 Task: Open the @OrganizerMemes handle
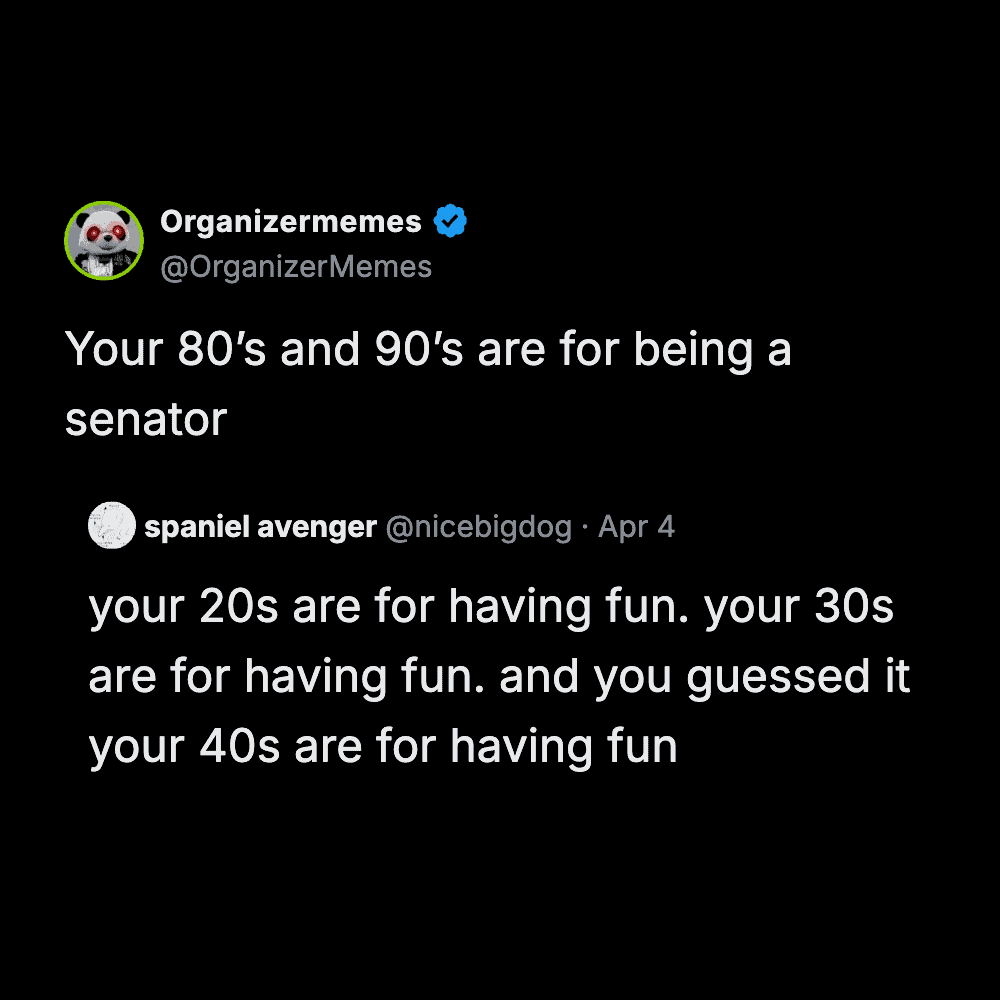coord(296,267)
